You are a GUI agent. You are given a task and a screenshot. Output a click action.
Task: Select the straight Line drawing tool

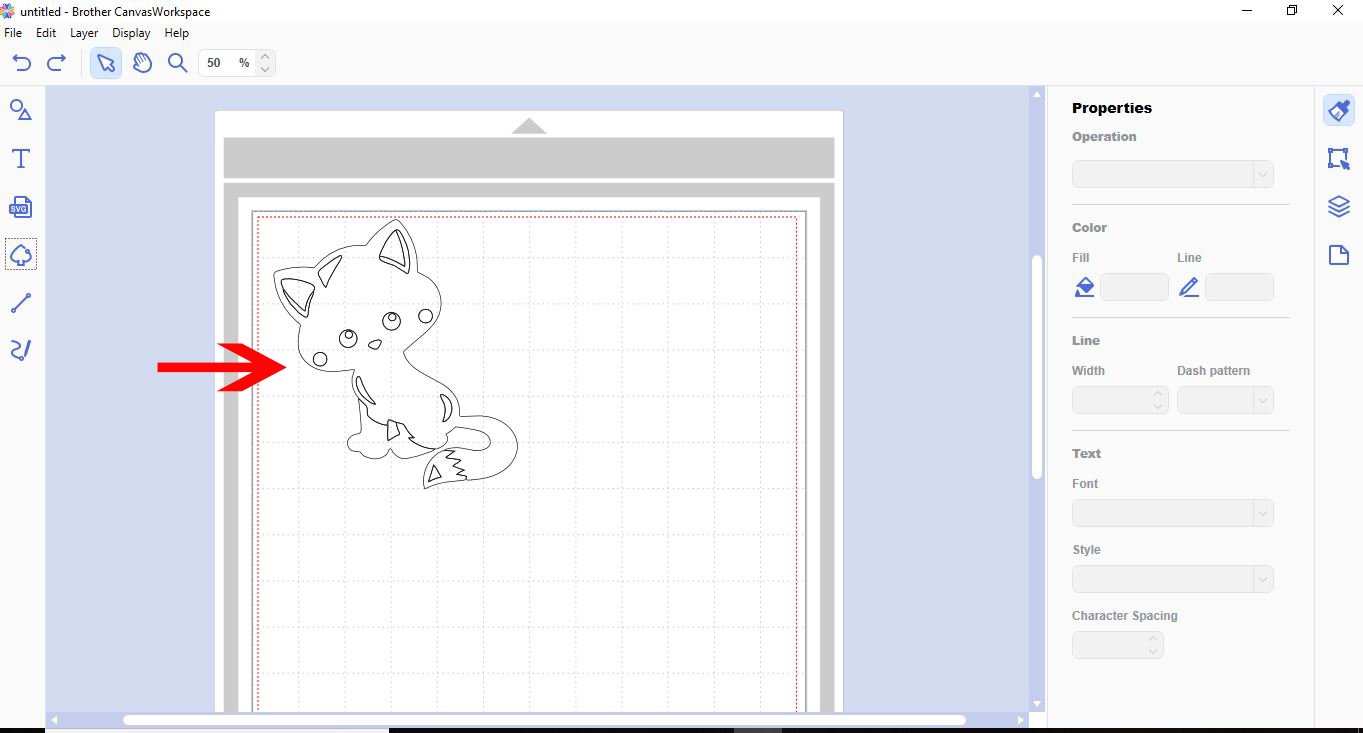[21, 303]
